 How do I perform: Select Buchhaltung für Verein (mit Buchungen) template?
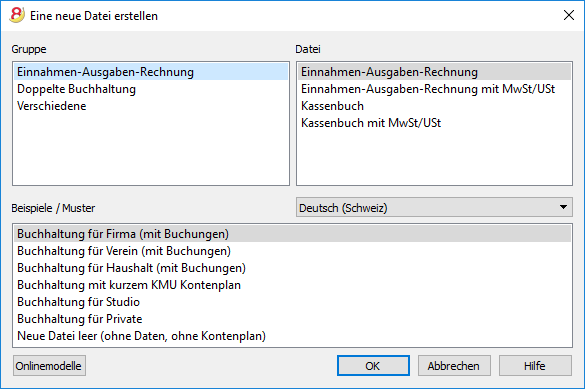292,251
